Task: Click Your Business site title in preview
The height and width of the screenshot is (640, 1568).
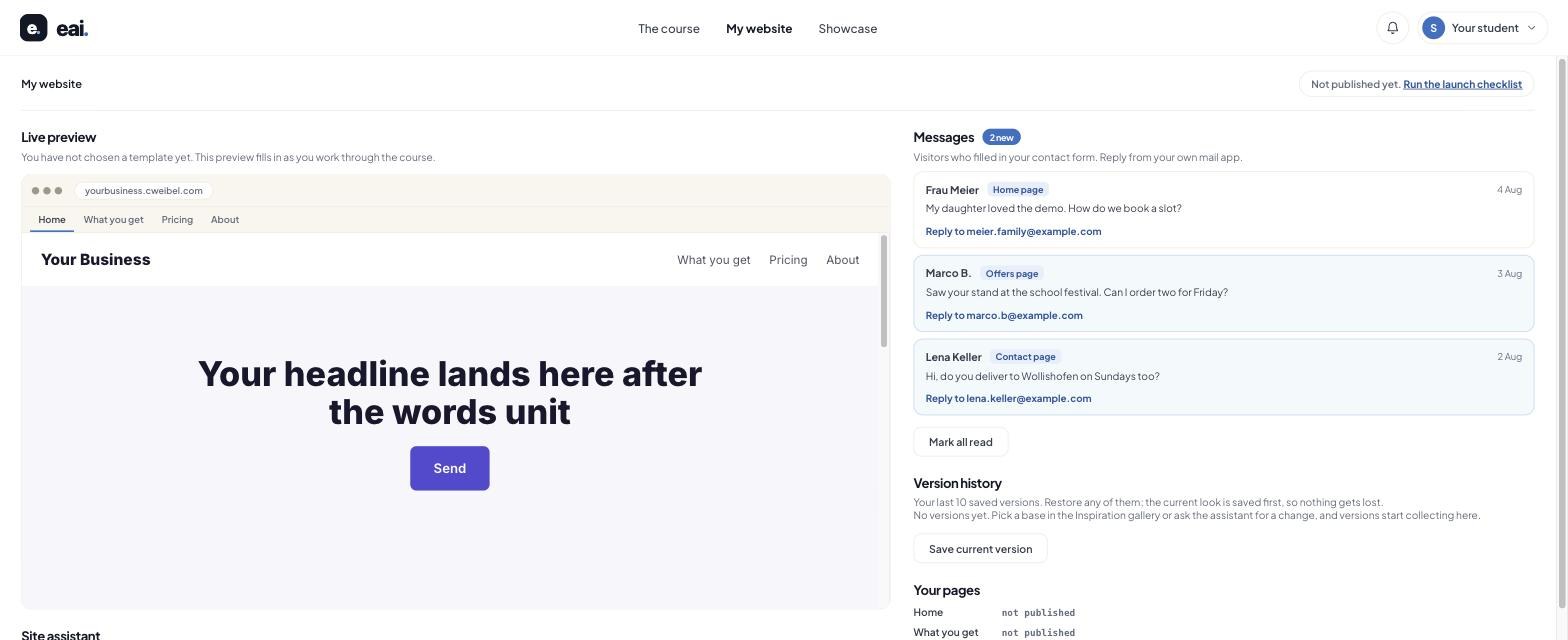Action: pos(96,260)
